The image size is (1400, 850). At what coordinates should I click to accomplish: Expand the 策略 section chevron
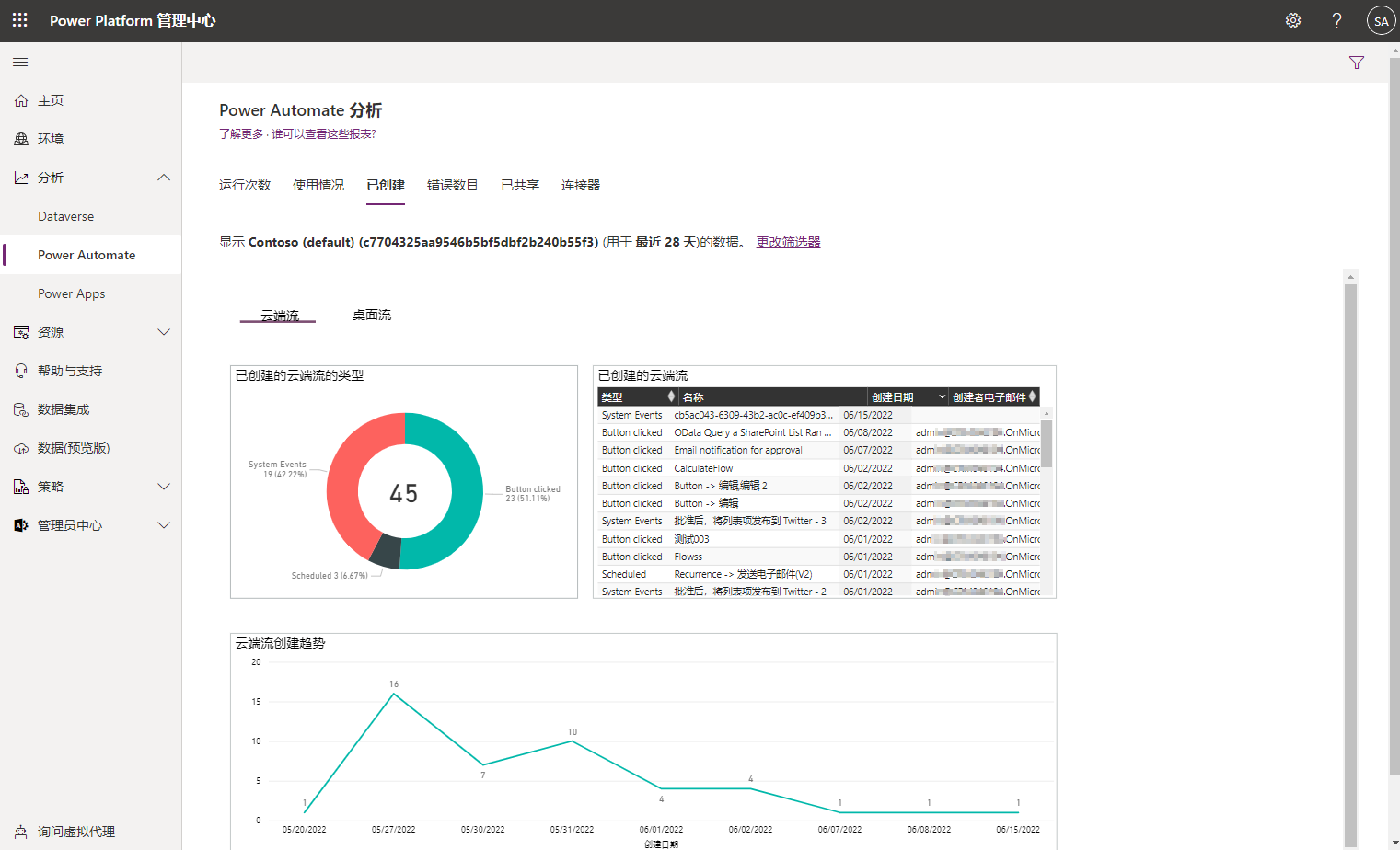[164, 487]
